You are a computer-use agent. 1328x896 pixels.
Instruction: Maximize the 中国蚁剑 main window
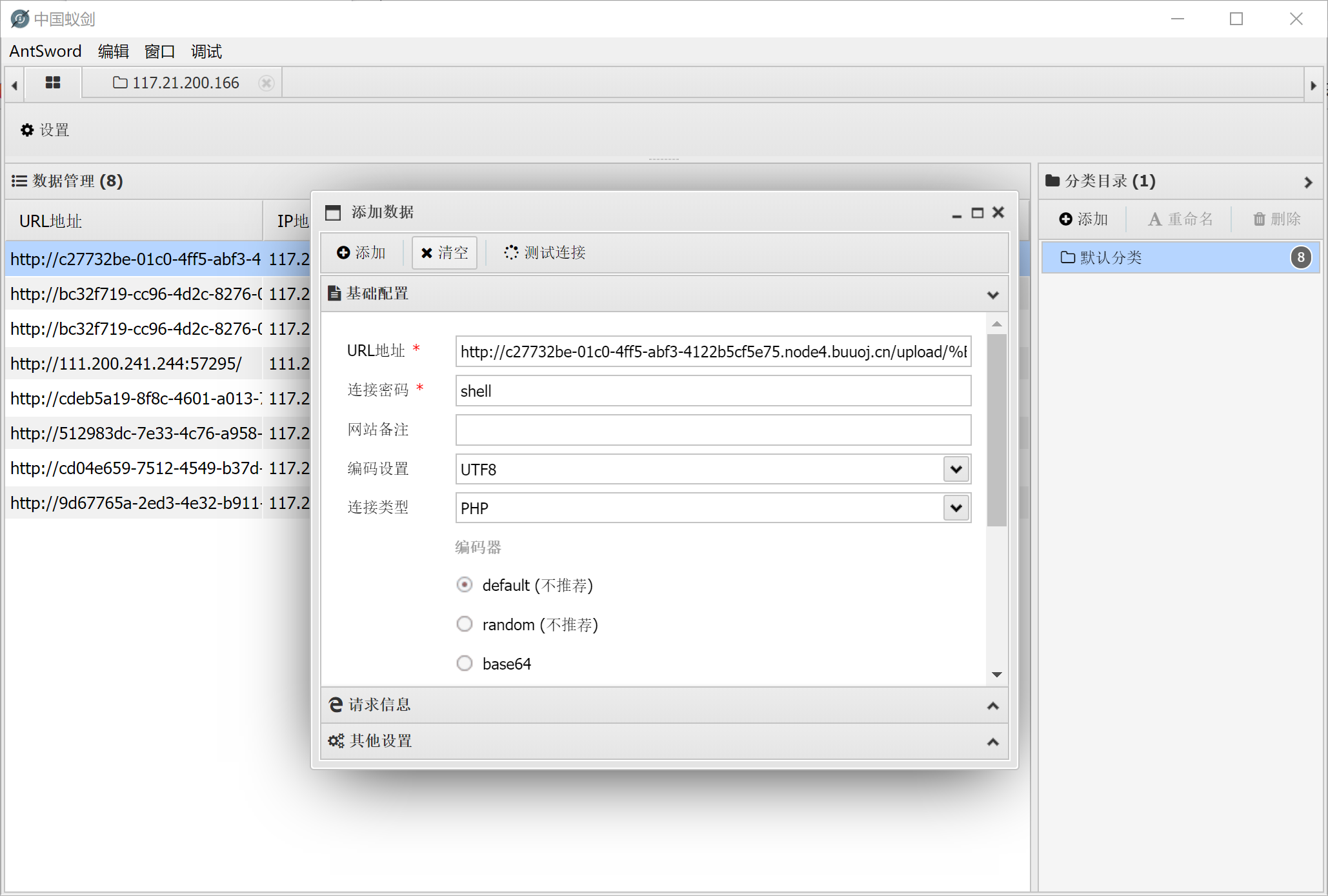coord(1236,19)
